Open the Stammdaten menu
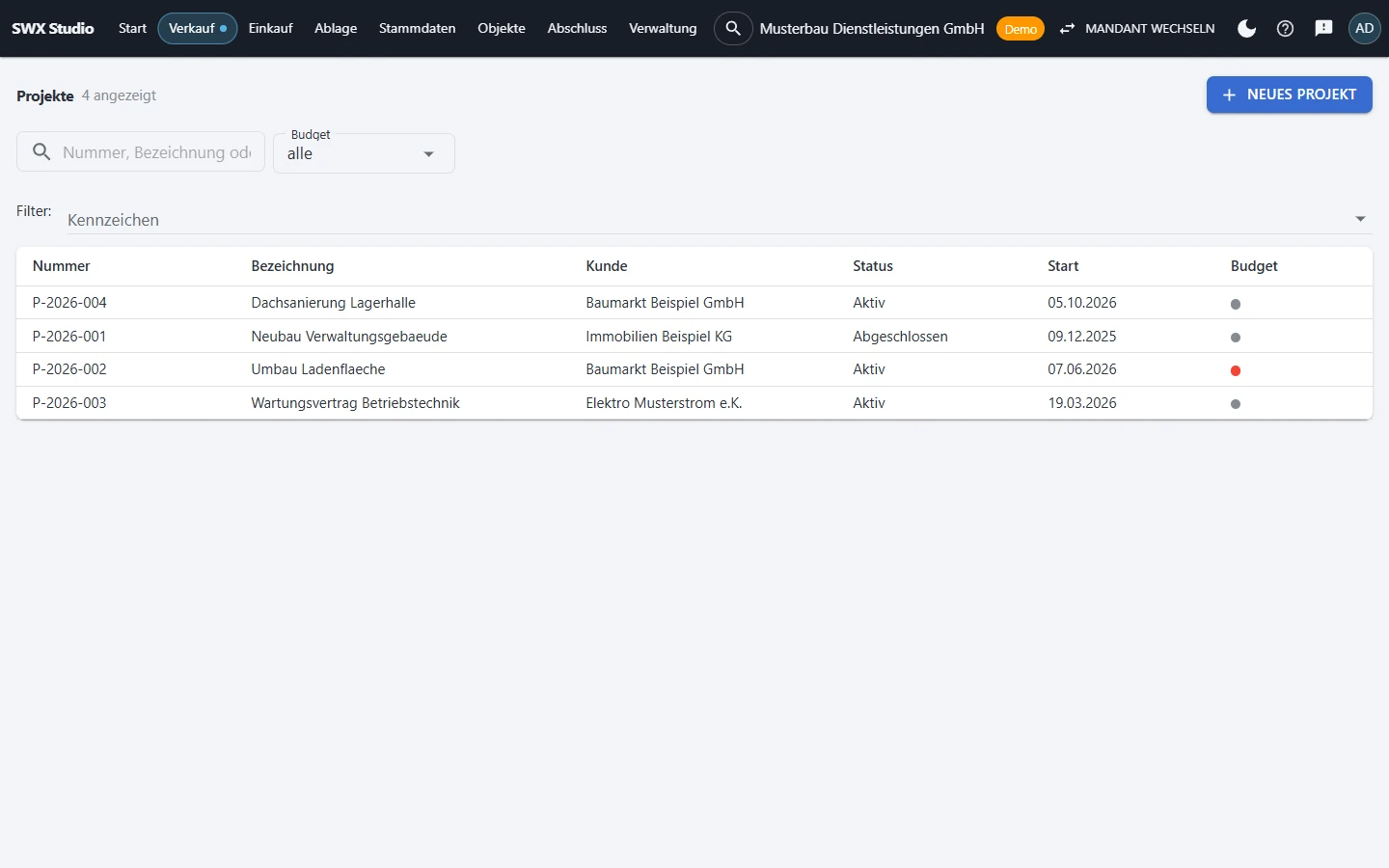The width and height of the screenshot is (1389, 868). [417, 28]
